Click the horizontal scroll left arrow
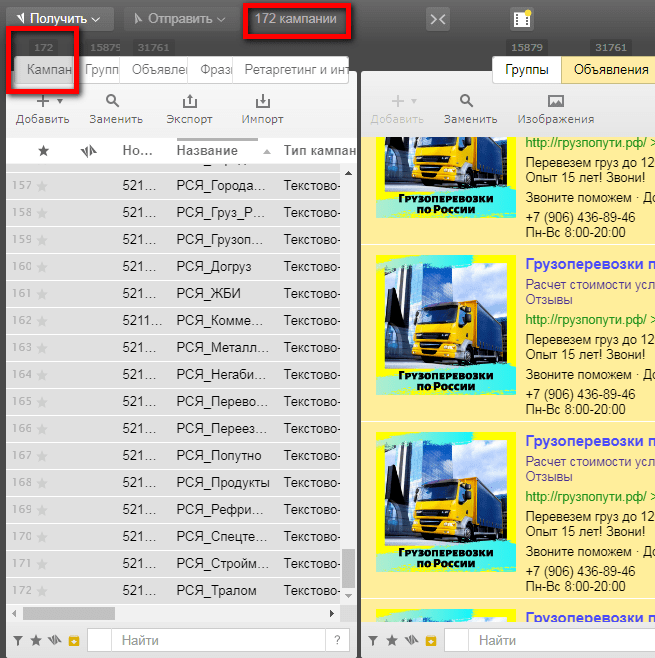This screenshot has width=655, height=658. click(14, 614)
